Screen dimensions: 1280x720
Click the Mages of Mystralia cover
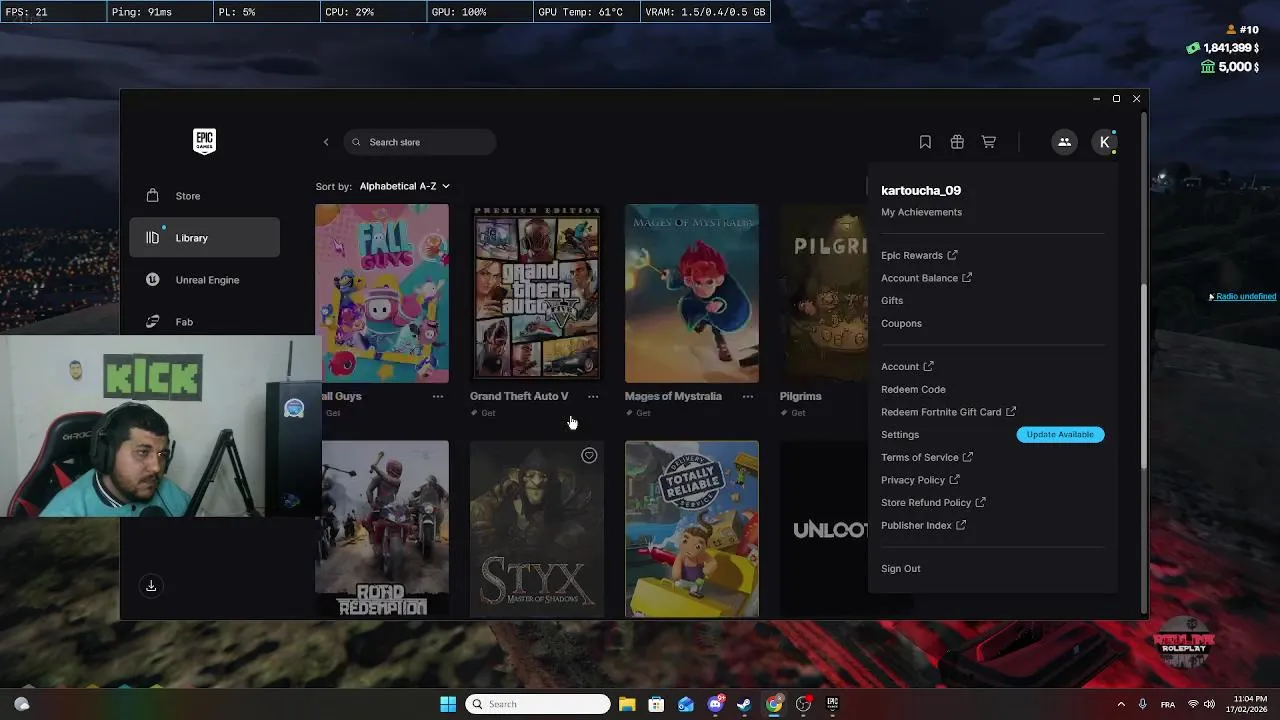692,293
